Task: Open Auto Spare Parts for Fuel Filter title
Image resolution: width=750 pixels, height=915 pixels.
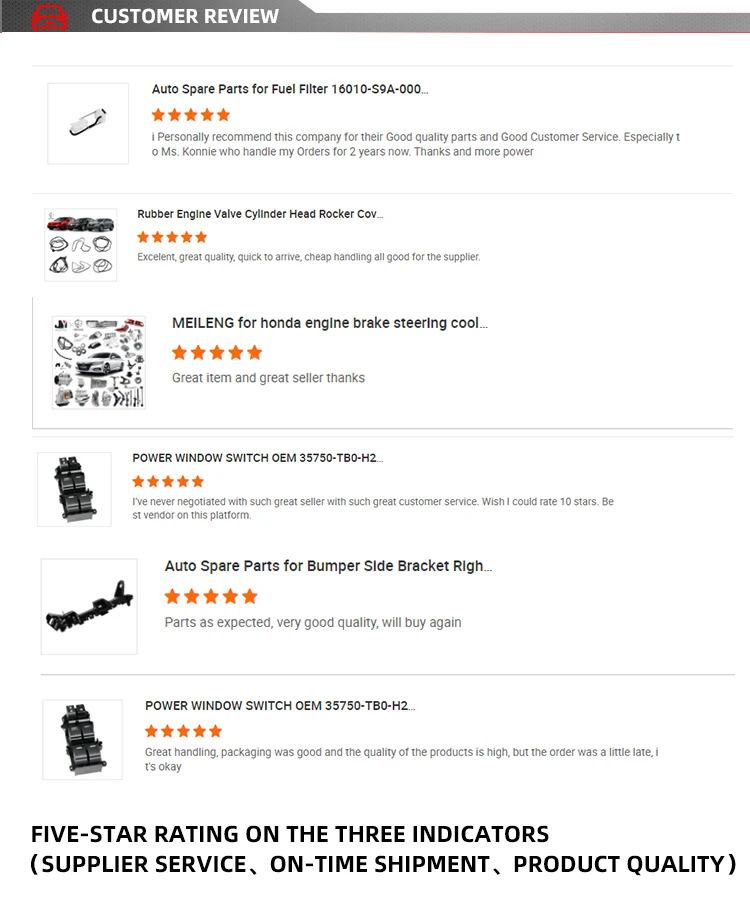Action: [290, 89]
